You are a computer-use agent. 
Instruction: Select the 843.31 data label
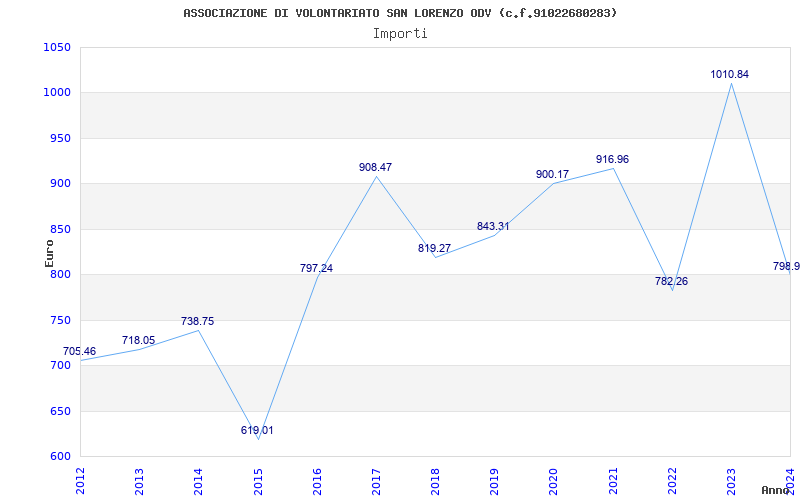[x=493, y=227]
